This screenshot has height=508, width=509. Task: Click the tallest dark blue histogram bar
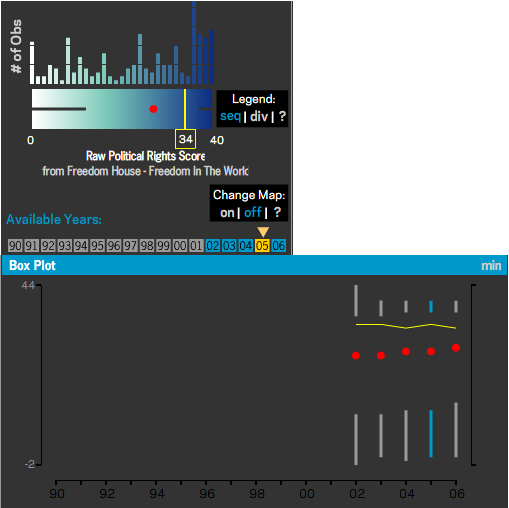[x=194, y=42]
